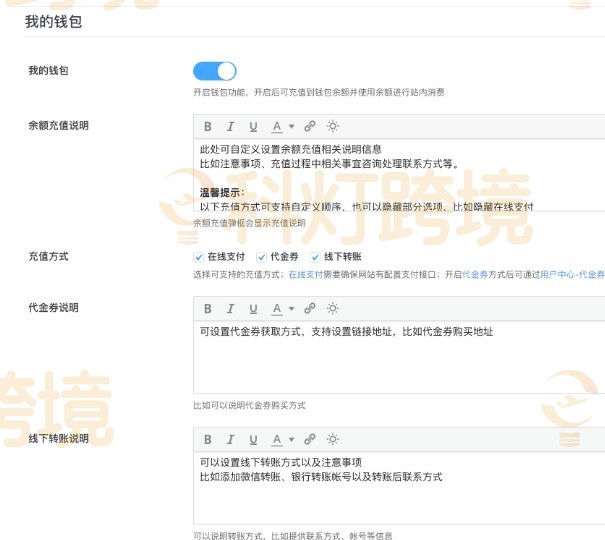
Task: Click insert link icon in 线下转账说明 editor
Action: pyautogui.click(x=309, y=439)
